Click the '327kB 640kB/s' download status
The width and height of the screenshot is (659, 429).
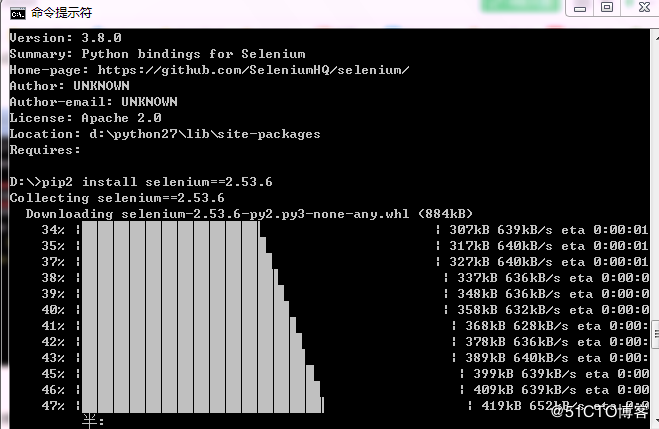click(x=501, y=262)
